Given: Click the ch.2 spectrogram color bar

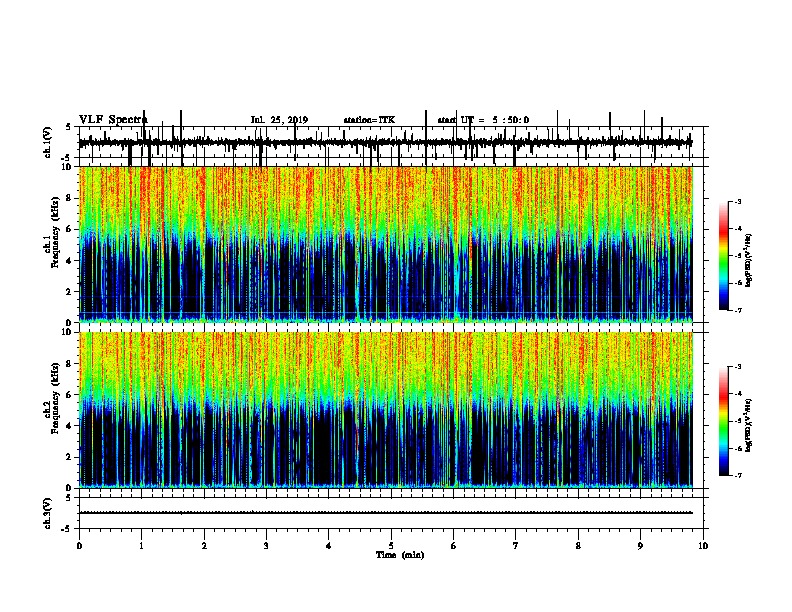Looking at the screenshot, I should (724, 421).
